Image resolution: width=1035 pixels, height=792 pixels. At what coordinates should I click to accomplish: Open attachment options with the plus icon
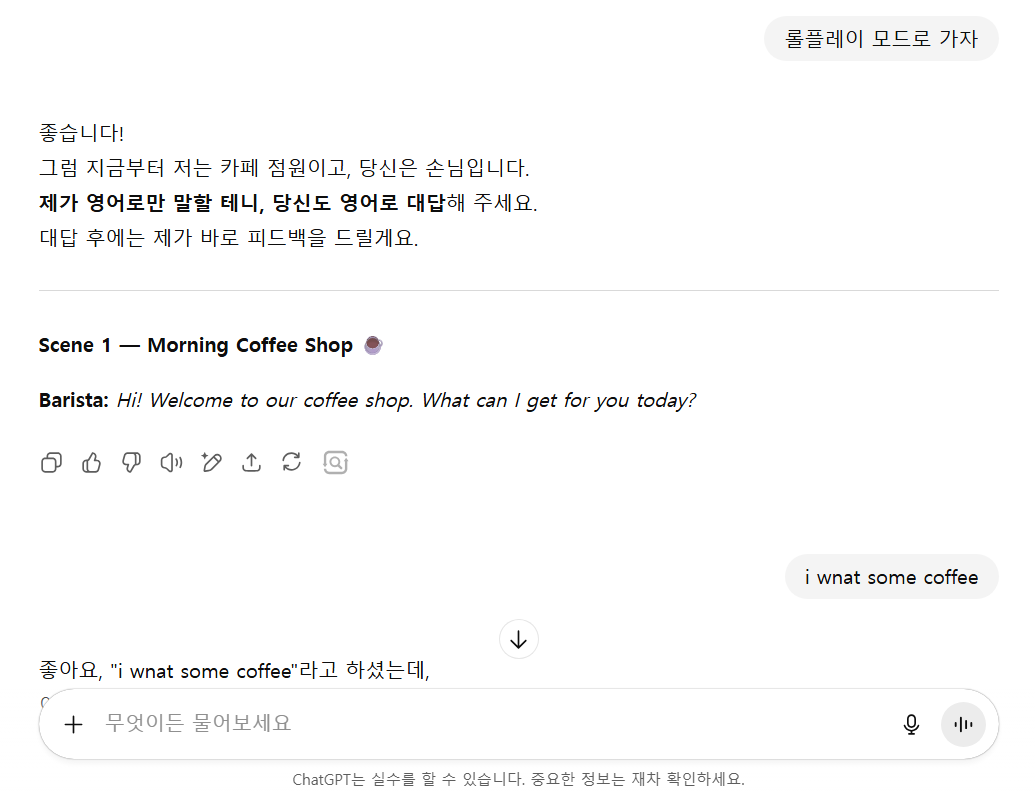[x=73, y=724]
